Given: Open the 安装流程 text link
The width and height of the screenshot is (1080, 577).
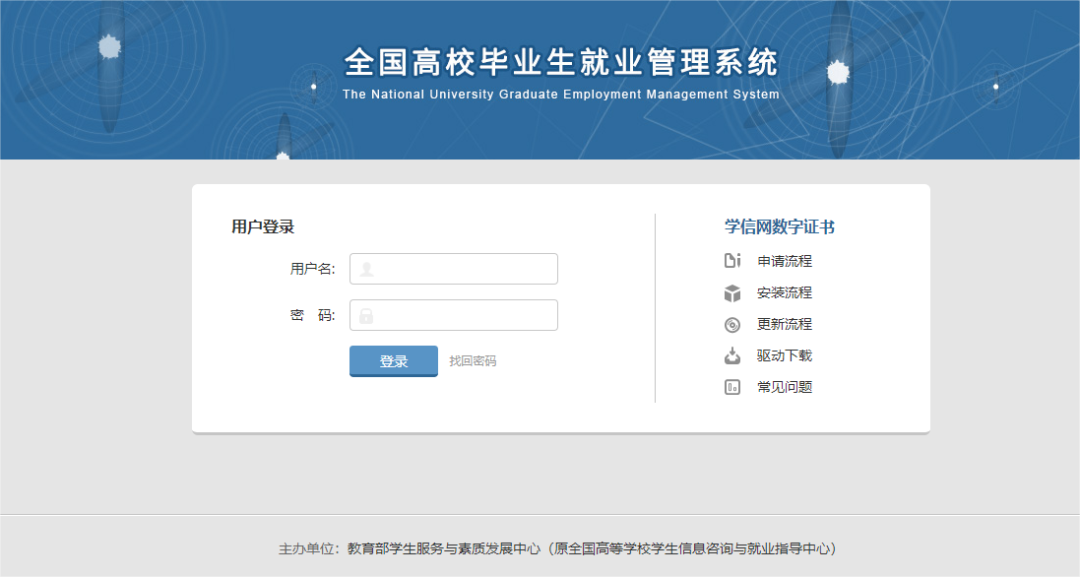Looking at the screenshot, I should coord(785,293).
